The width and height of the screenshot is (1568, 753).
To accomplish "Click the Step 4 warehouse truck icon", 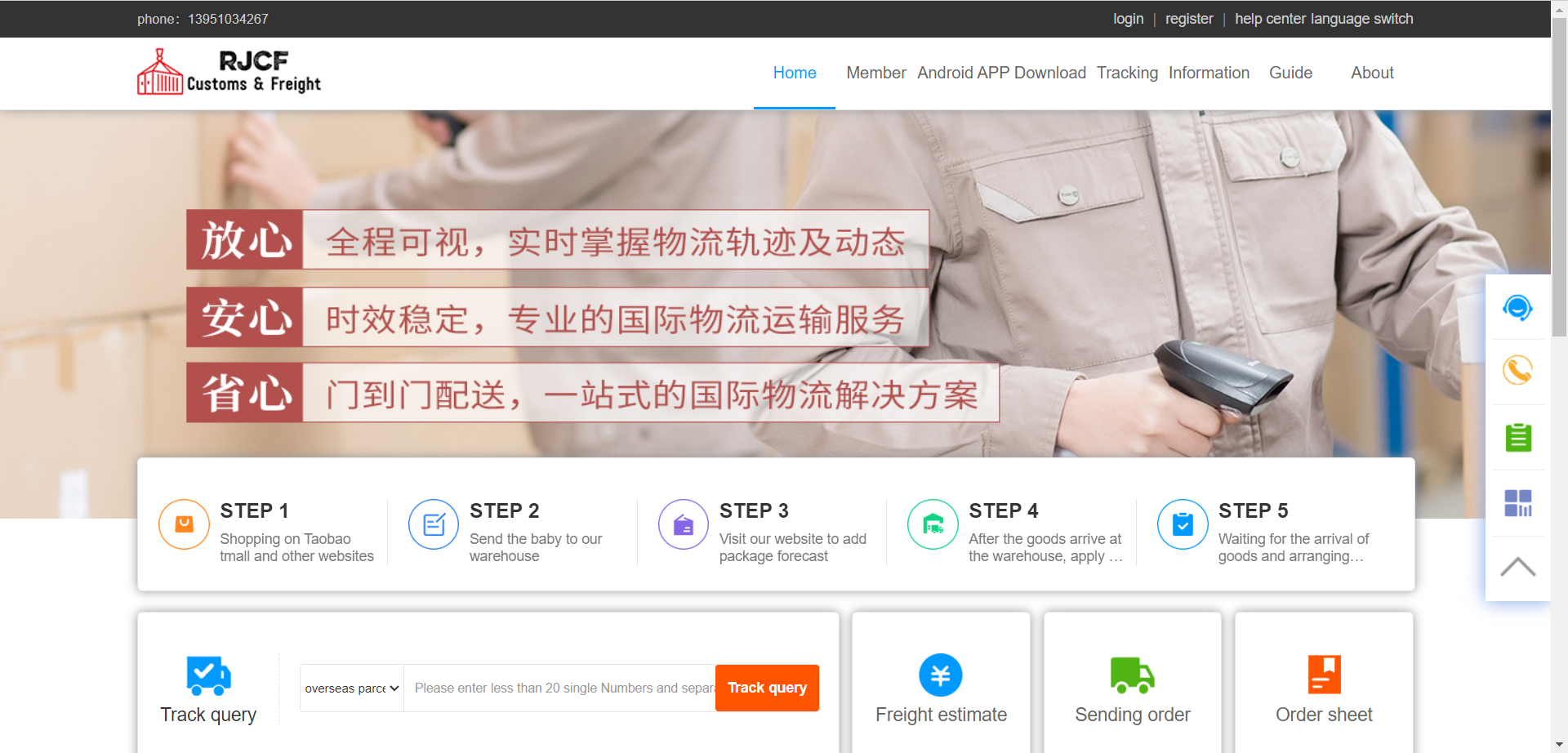I will click(933, 524).
